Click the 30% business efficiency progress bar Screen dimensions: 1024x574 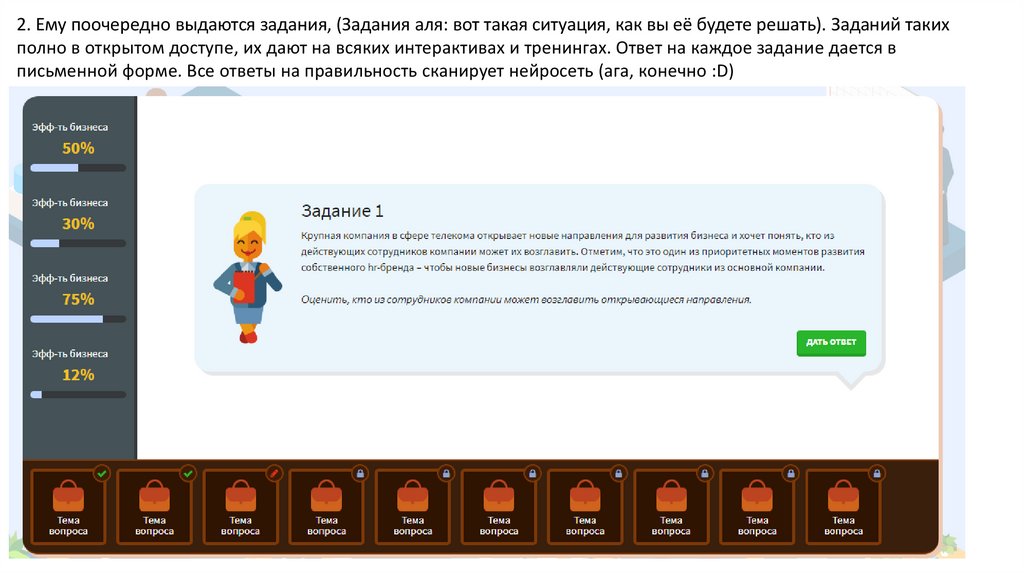78,243
